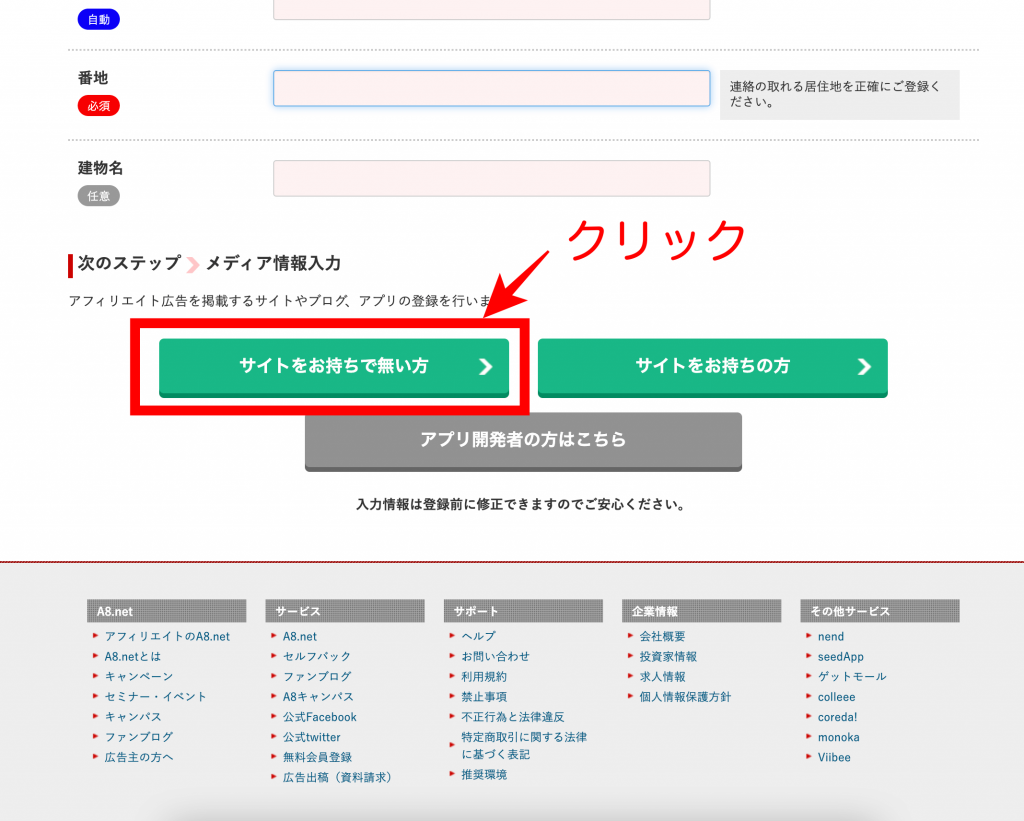Visit the 公式Facebook footer link
Image resolution: width=1024 pixels, height=821 pixels.
pos(319,717)
